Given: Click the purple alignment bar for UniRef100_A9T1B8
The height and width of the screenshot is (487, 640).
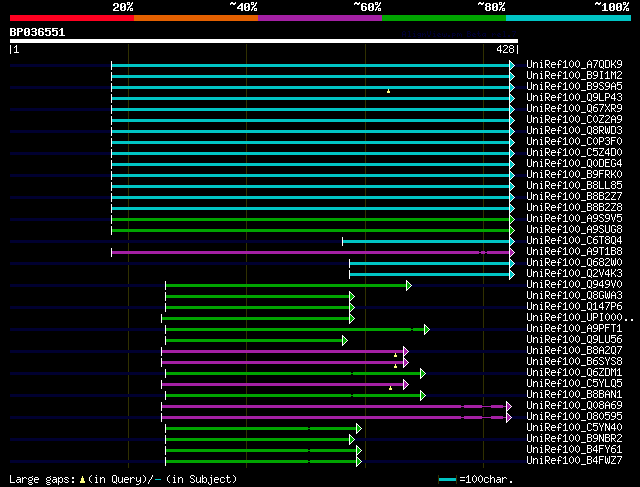Looking at the screenshot, I should tap(311, 253).
